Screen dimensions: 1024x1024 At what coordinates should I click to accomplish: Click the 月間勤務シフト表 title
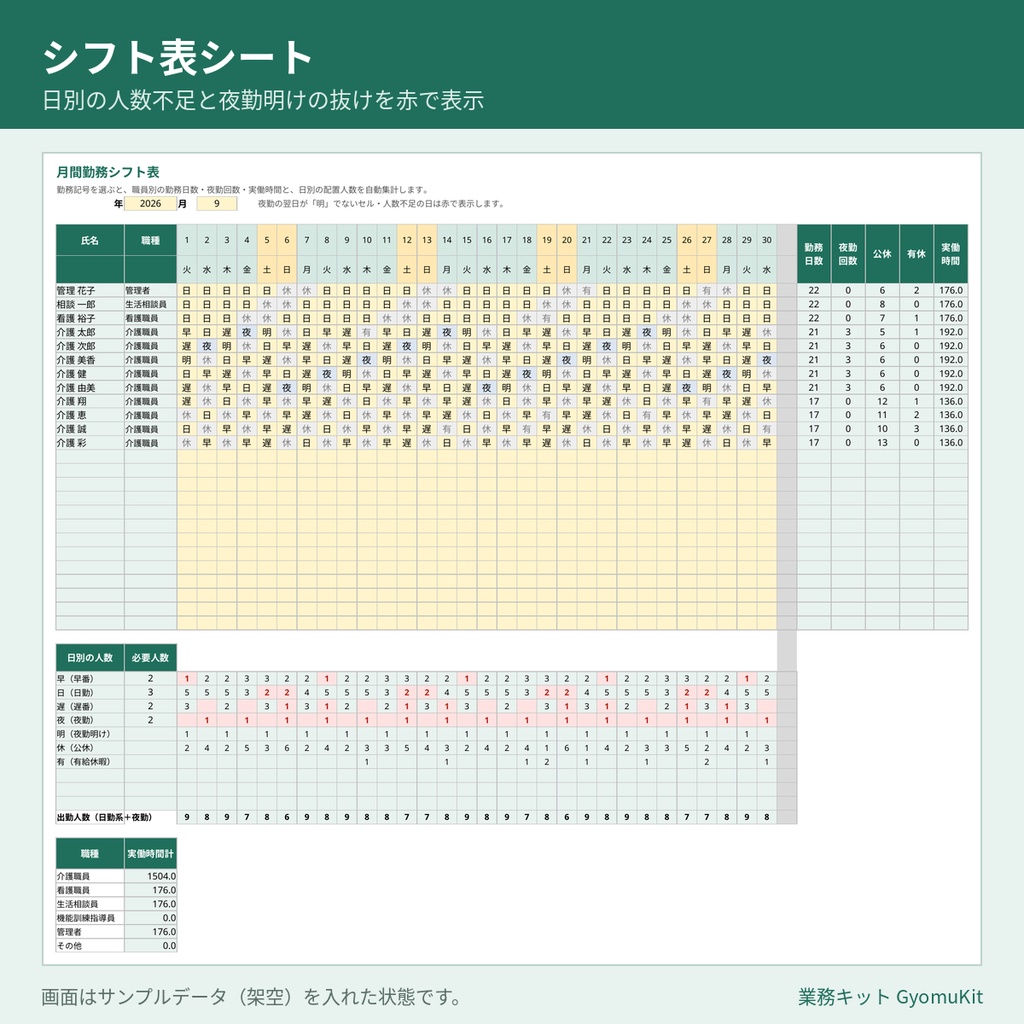pos(108,172)
